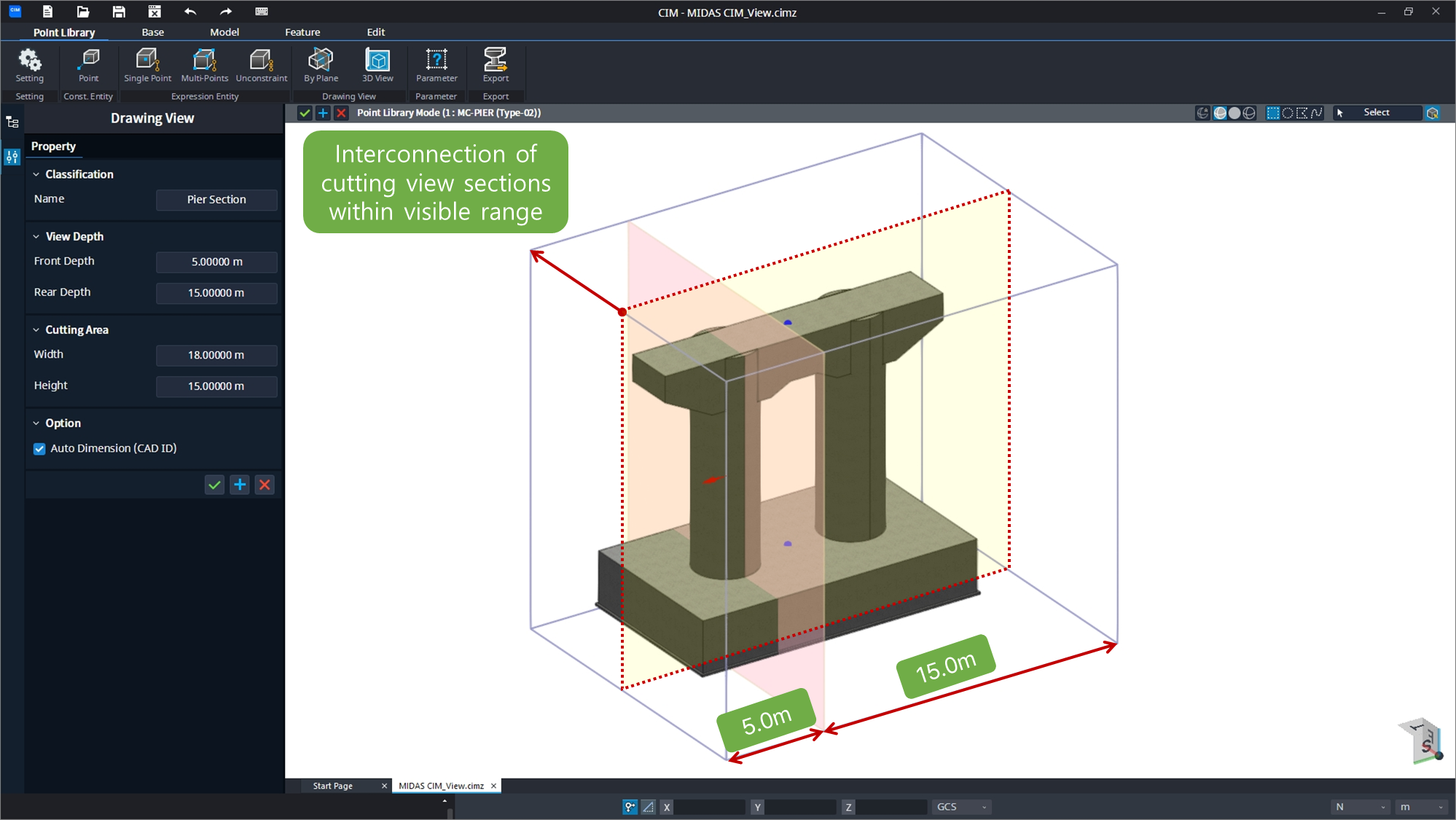Toggle shaded-with-edges display mode
Viewport: 1456px width, 820px height.
tap(1220, 113)
